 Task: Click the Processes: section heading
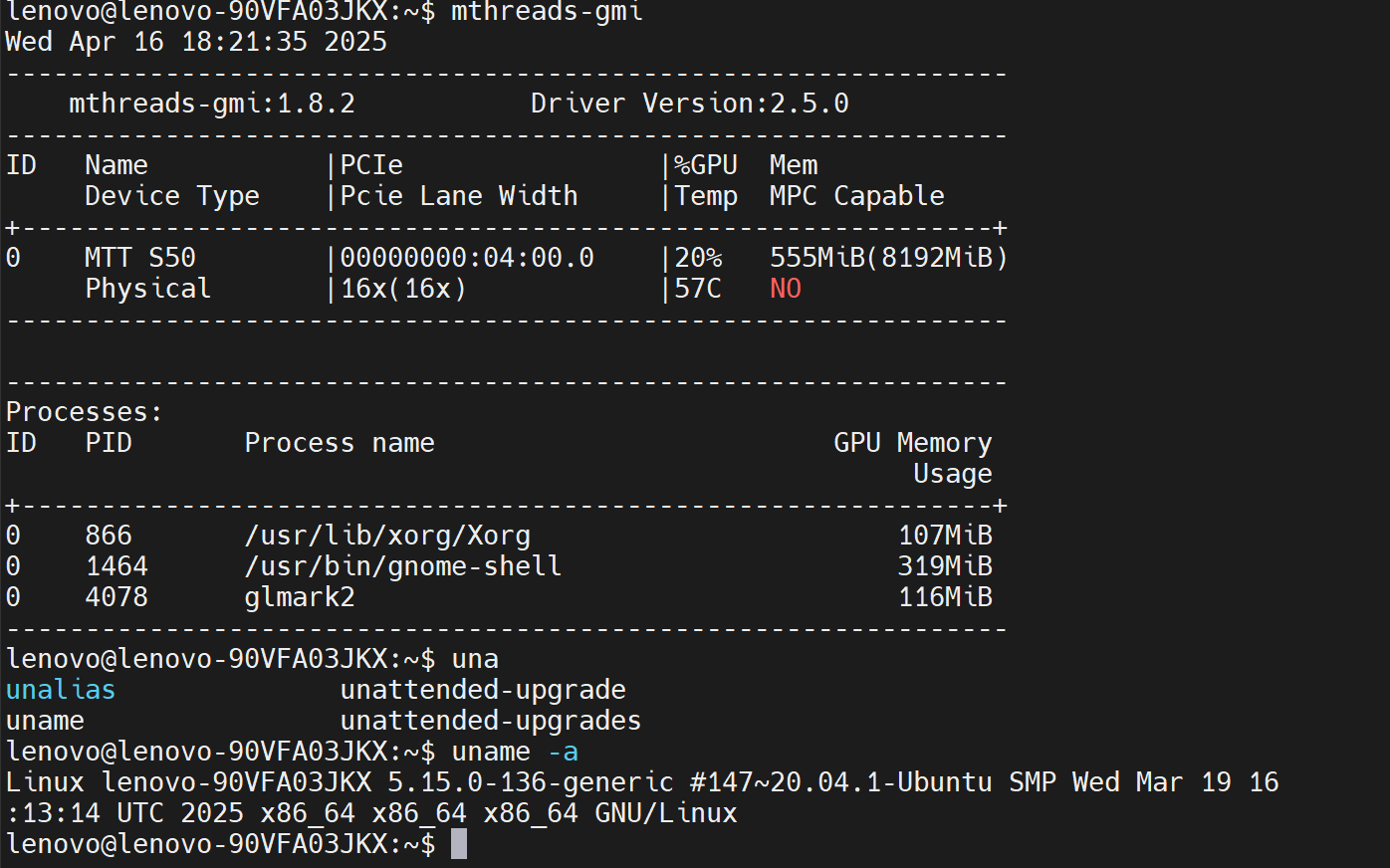pos(84,412)
